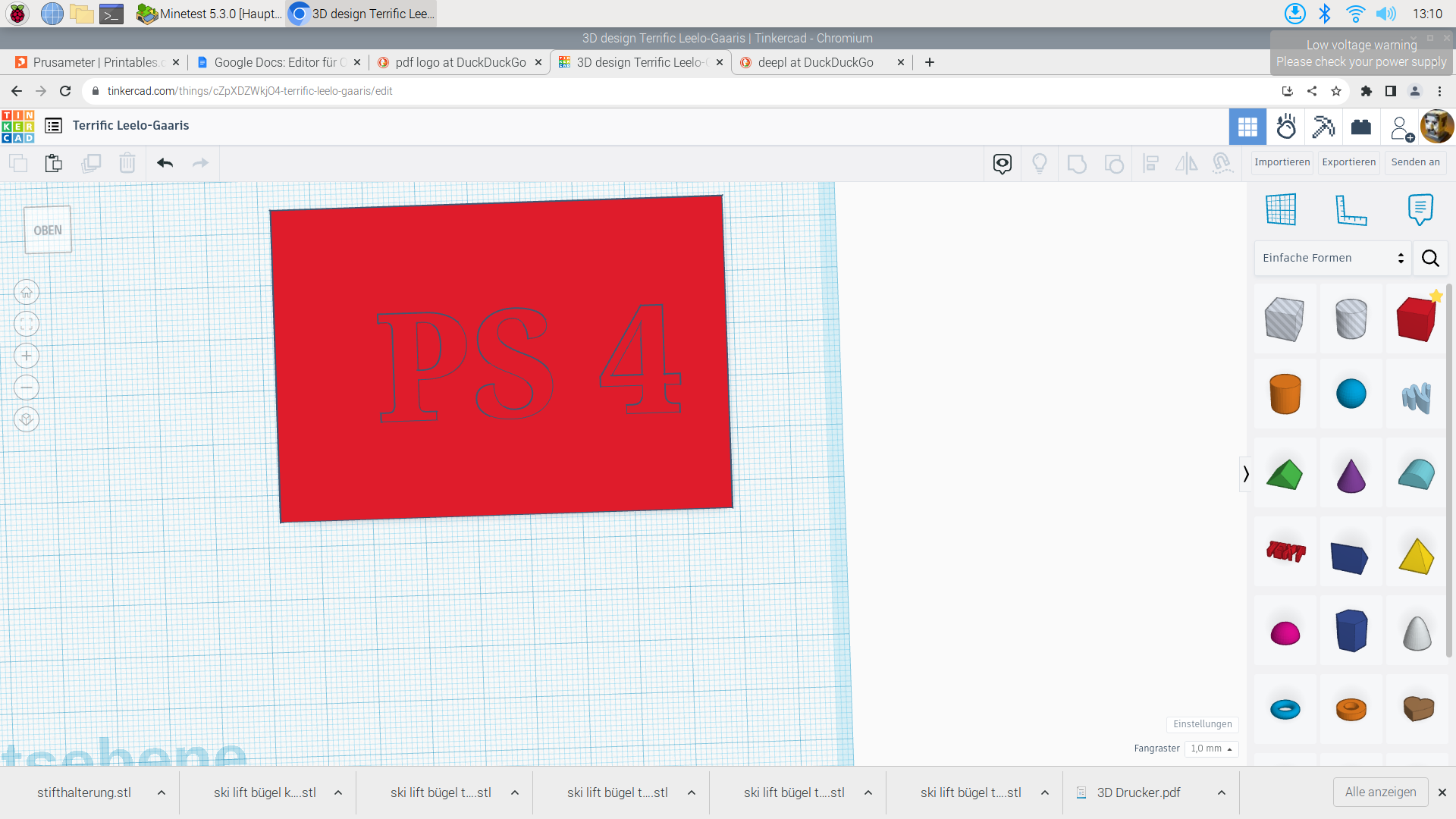Click the zoom in plus button

(x=27, y=356)
